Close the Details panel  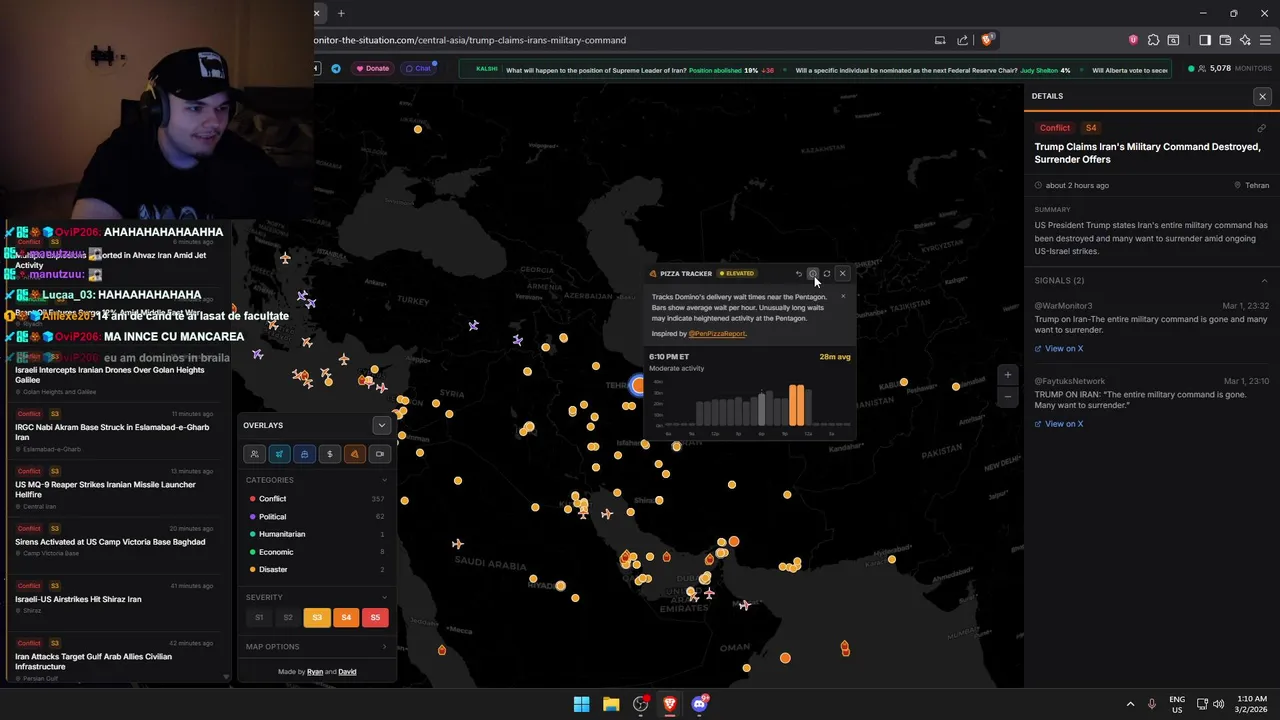(1262, 96)
